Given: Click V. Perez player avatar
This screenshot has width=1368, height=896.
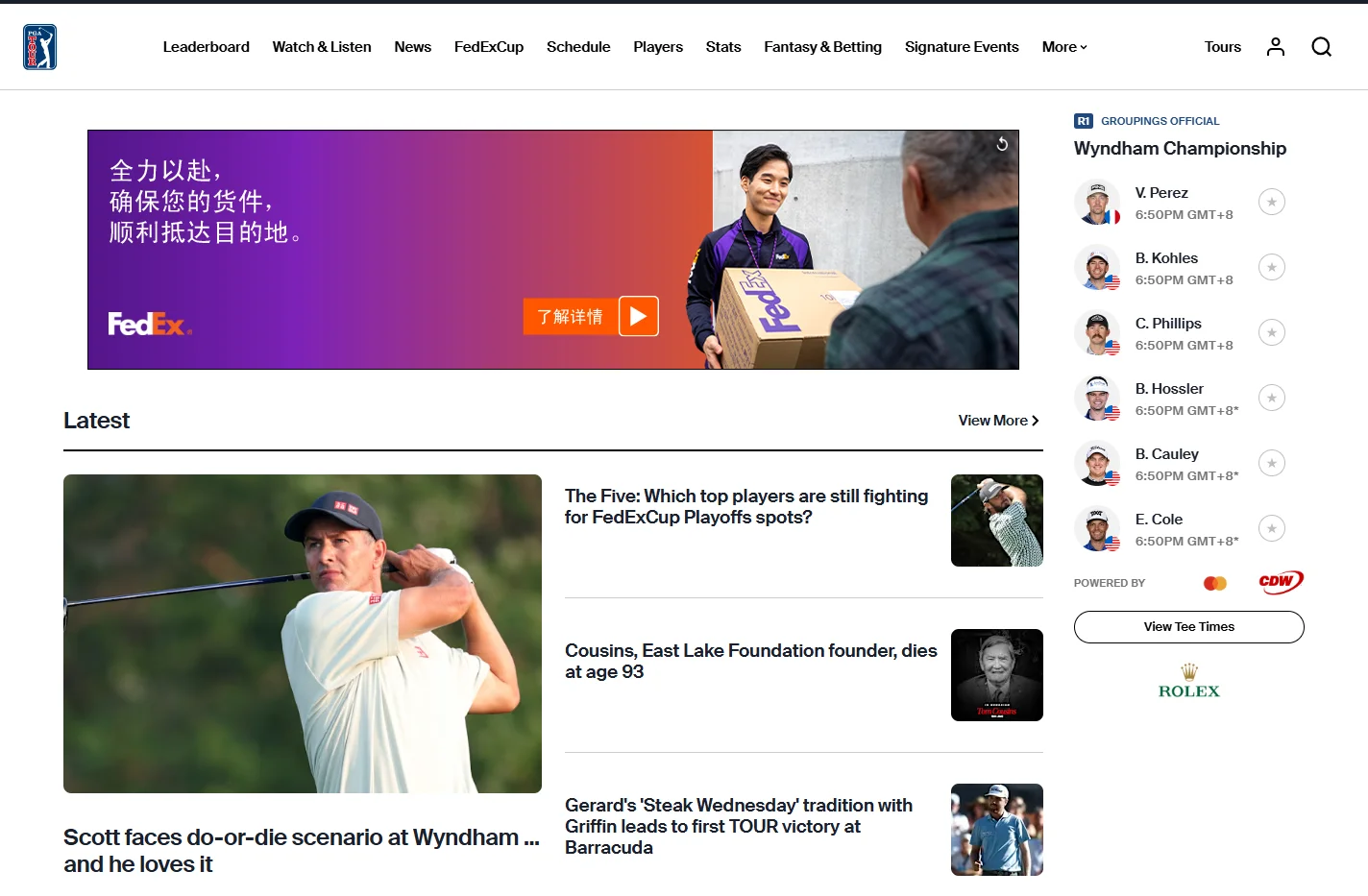Looking at the screenshot, I should 1097,202.
